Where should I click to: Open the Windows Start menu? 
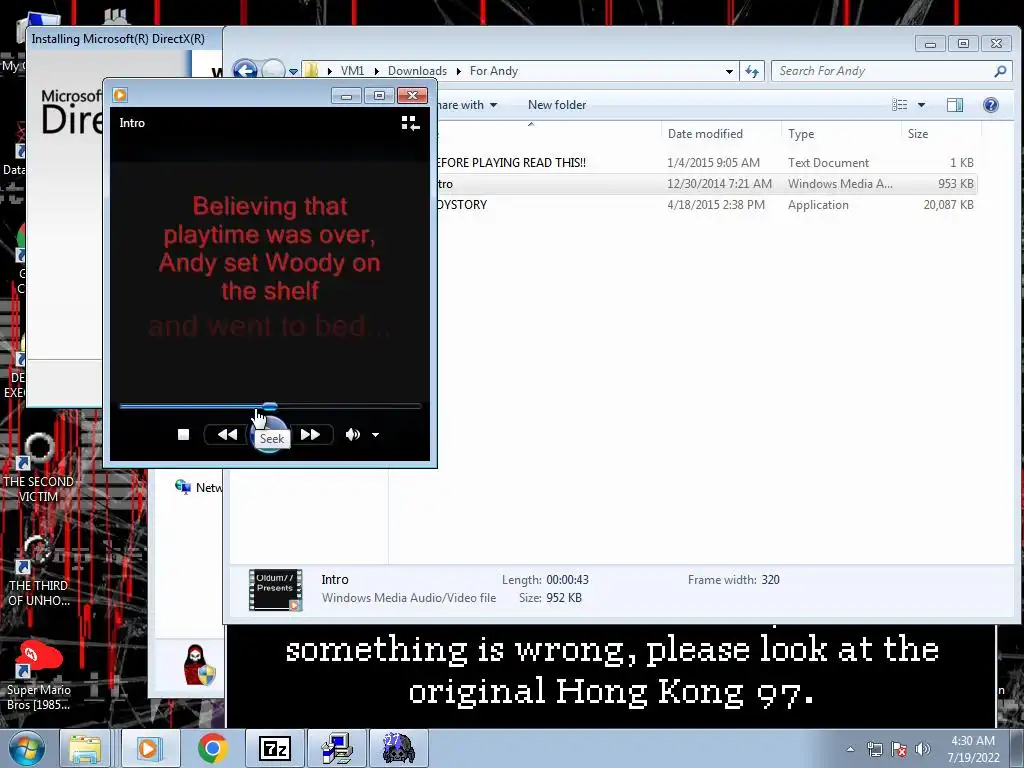26,748
